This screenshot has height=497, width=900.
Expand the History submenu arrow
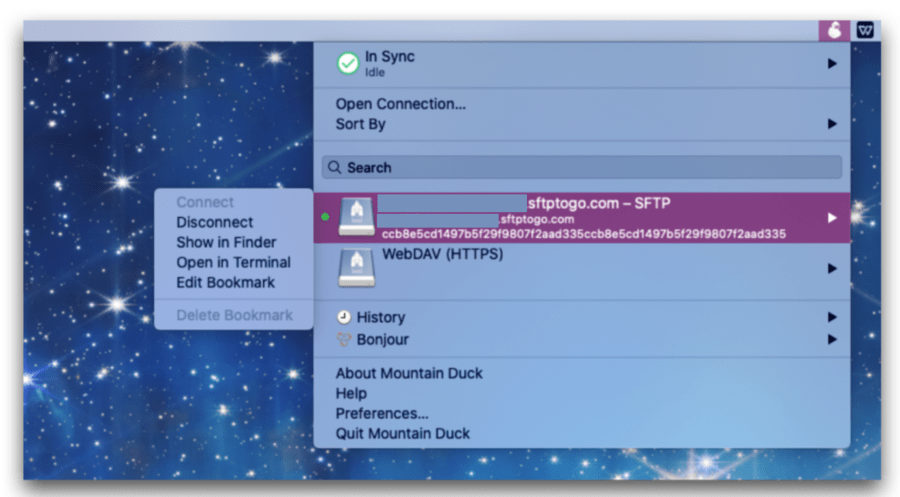(832, 317)
